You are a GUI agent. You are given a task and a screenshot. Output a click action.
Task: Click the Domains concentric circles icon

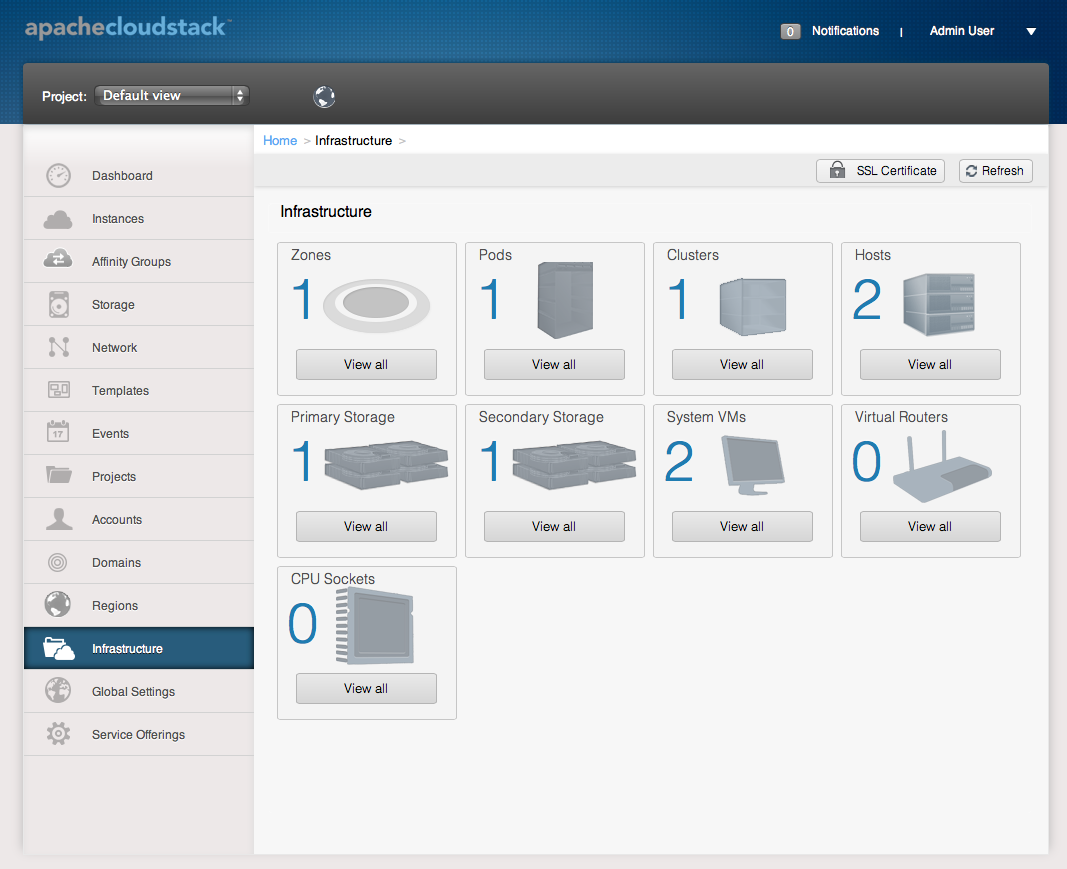click(58, 562)
